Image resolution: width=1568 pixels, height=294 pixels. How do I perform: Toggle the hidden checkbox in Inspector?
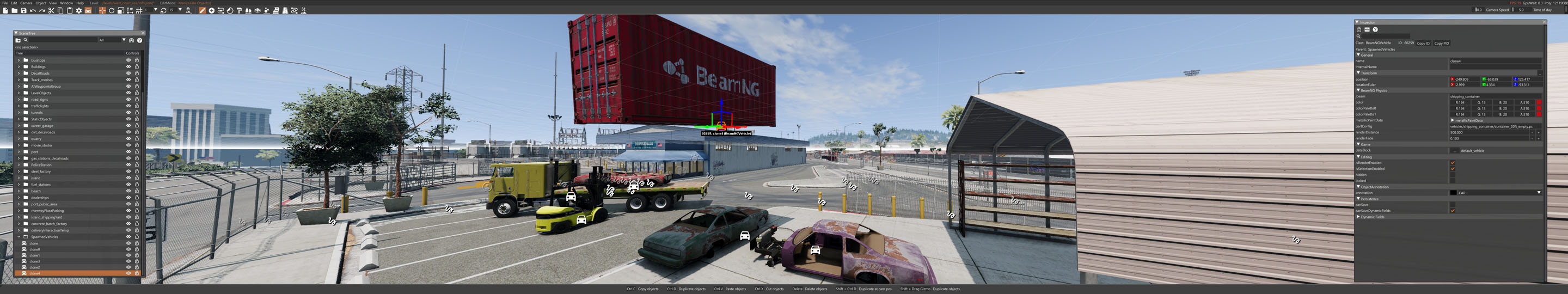[1453, 175]
